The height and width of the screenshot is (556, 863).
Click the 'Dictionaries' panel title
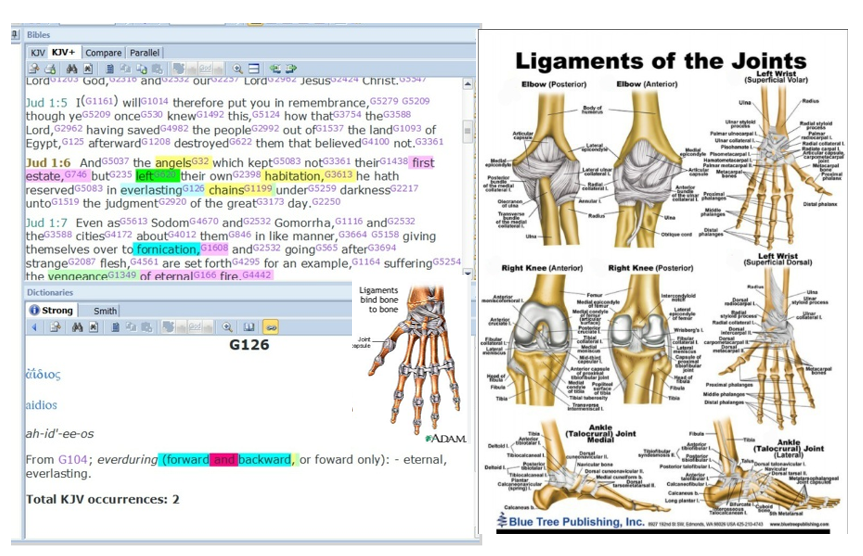[50, 292]
